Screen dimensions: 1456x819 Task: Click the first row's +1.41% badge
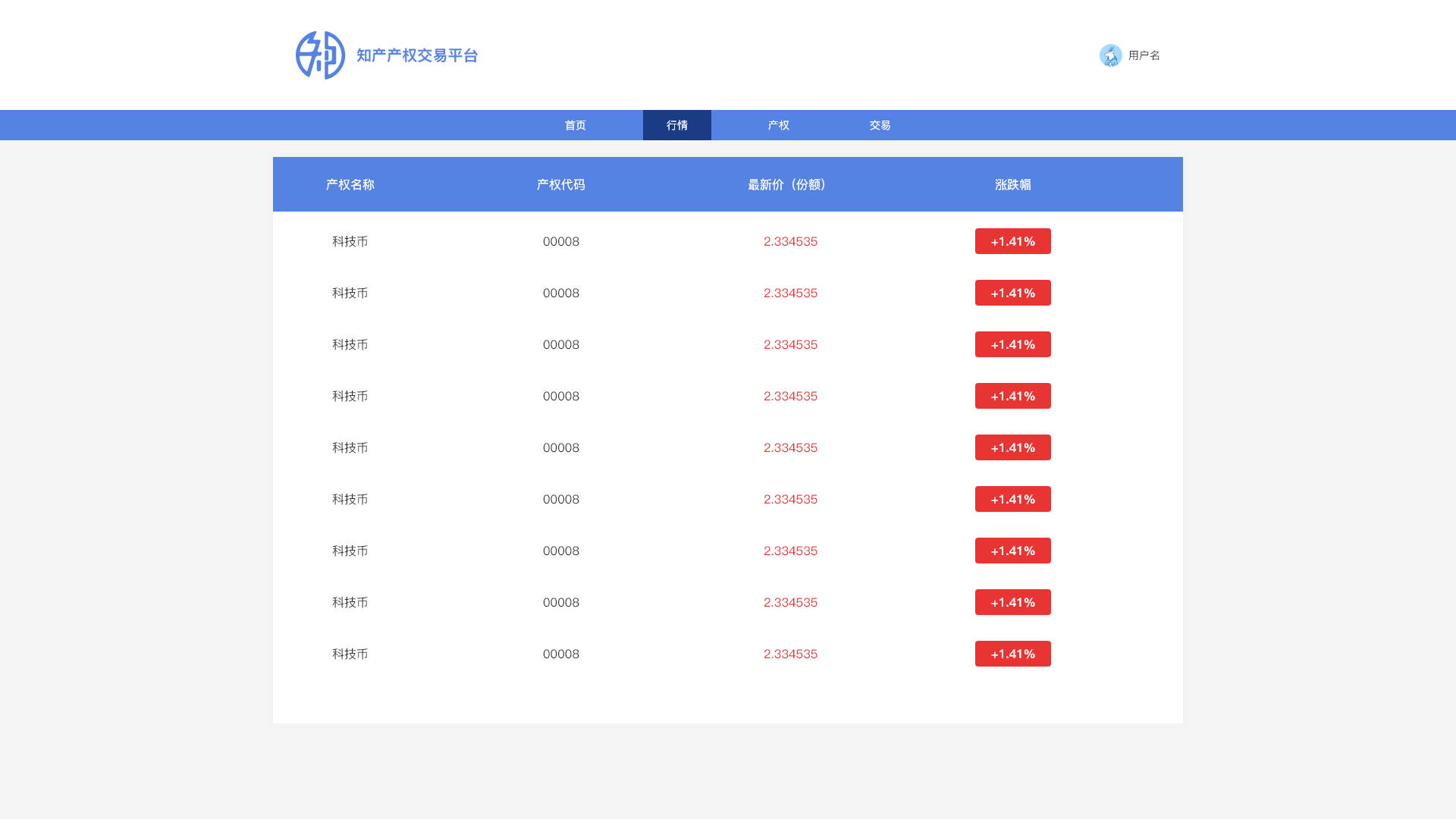pyautogui.click(x=1012, y=241)
